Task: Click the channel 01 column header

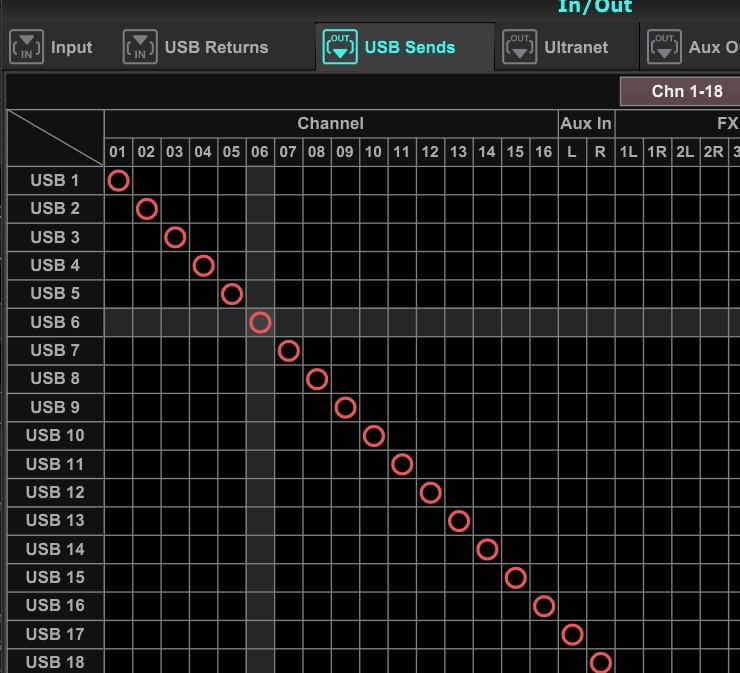Action: [118, 152]
